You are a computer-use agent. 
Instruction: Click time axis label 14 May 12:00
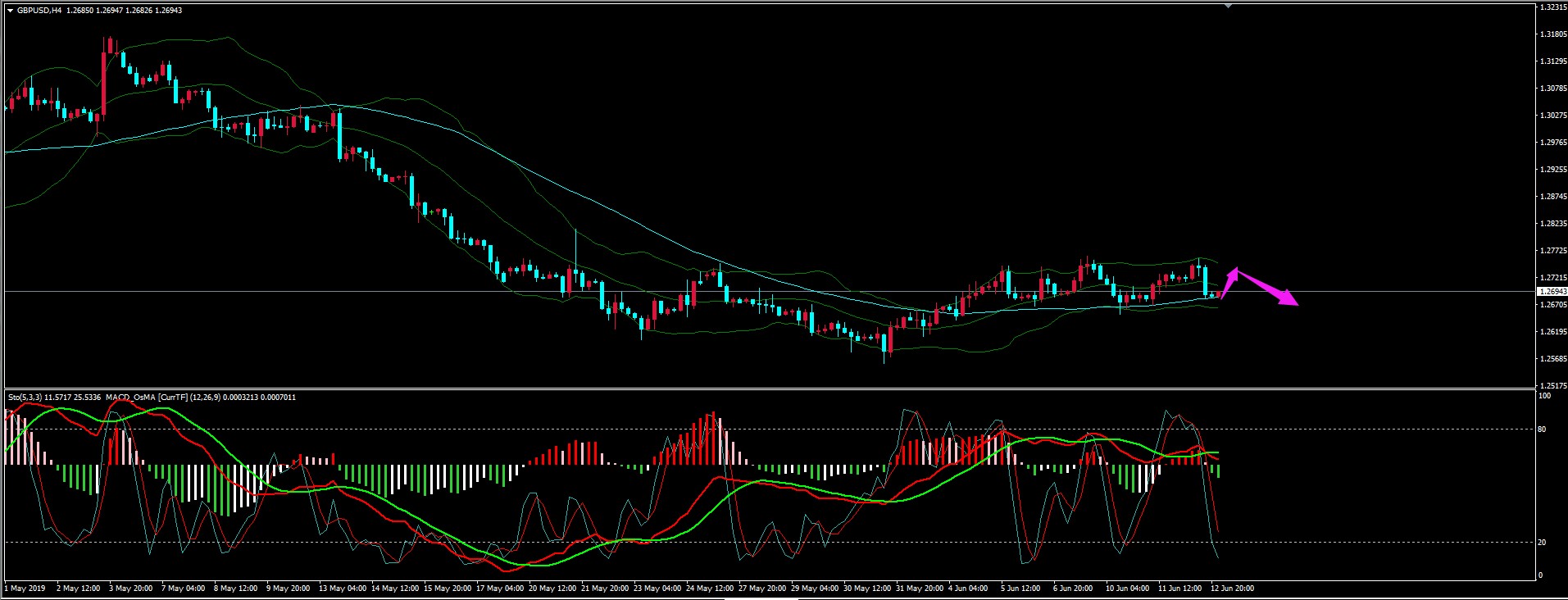point(395,589)
